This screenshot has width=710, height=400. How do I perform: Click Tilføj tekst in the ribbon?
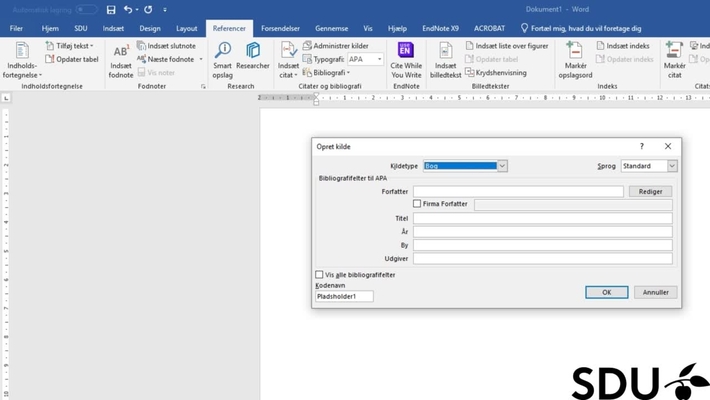pos(70,46)
